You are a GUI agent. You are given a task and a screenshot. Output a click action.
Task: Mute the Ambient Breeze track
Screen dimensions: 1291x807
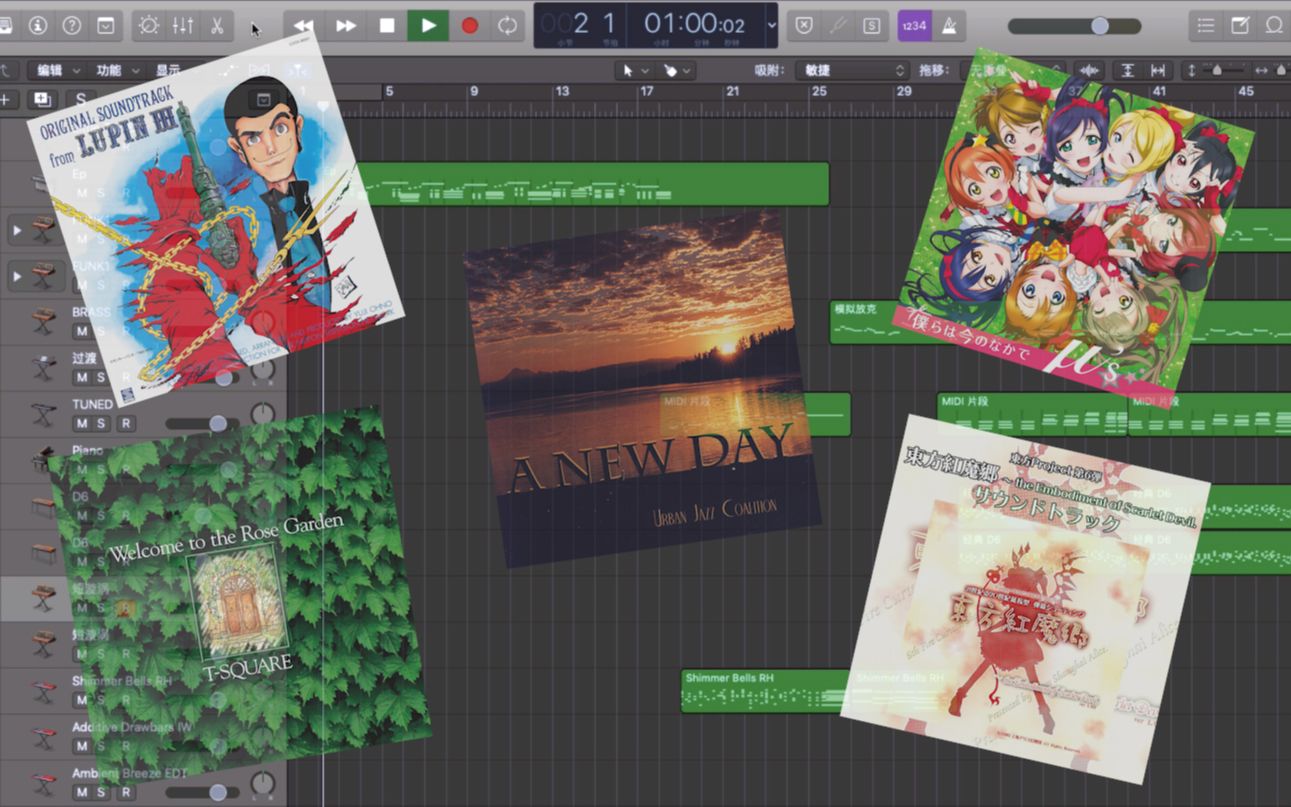pos(82,792)
